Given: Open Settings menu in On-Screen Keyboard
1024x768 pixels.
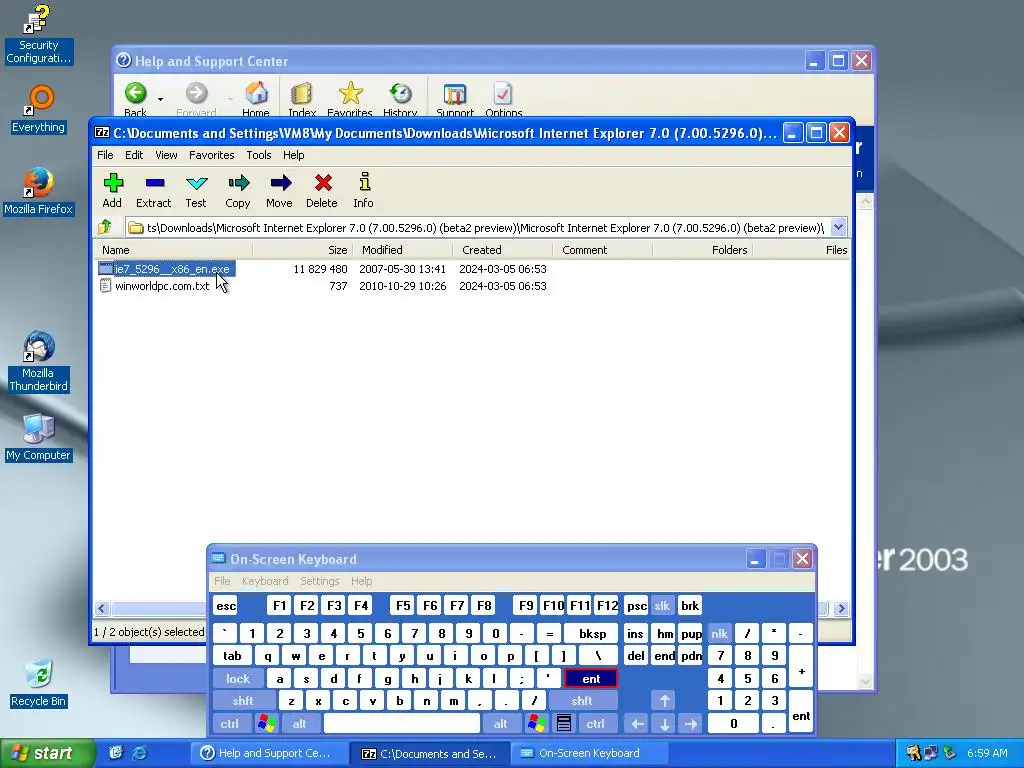Looking at the screenshot, I should (x=320, y=581).
